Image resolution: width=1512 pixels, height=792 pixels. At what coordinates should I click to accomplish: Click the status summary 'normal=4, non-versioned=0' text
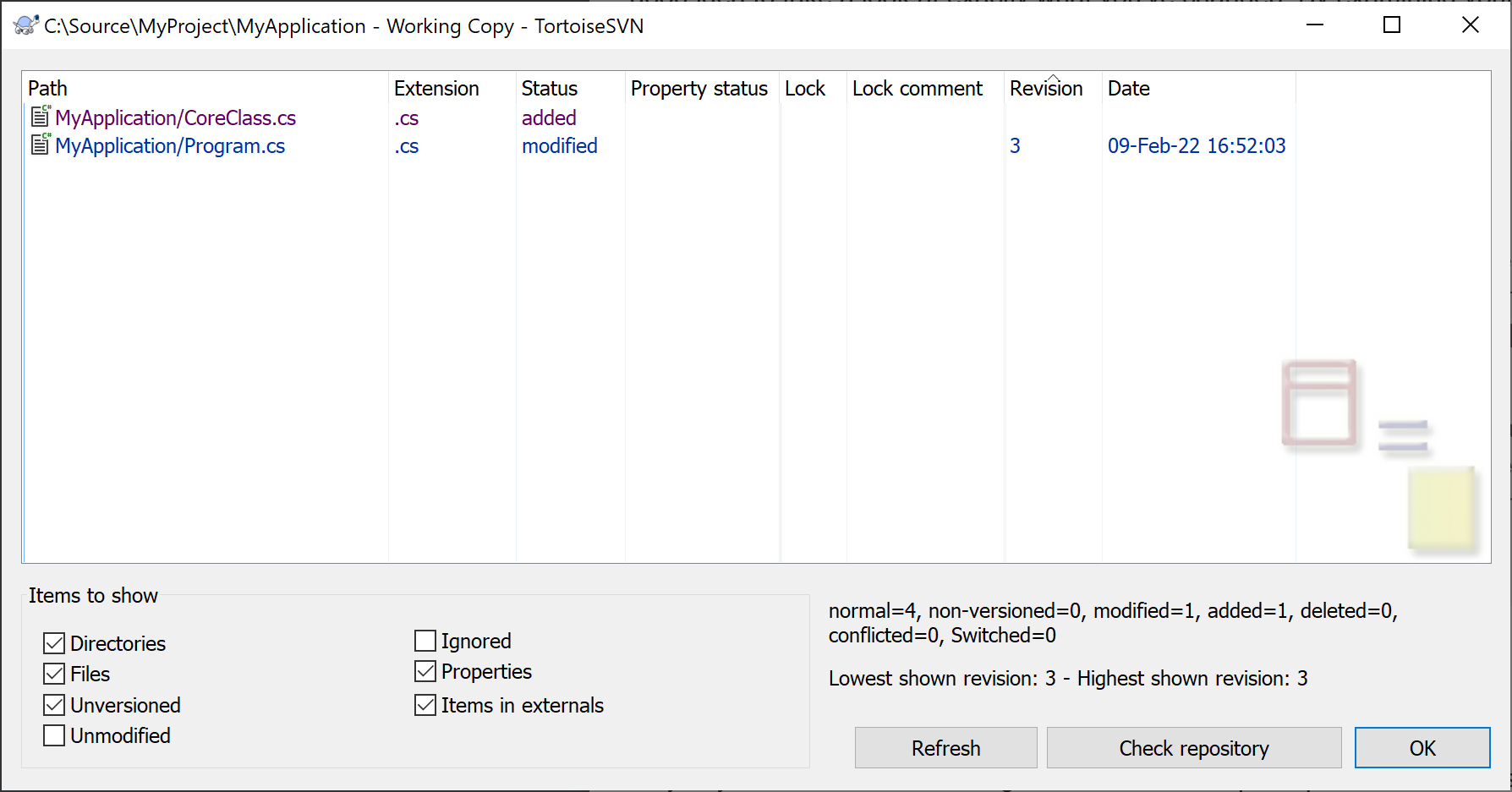[956, 611]
